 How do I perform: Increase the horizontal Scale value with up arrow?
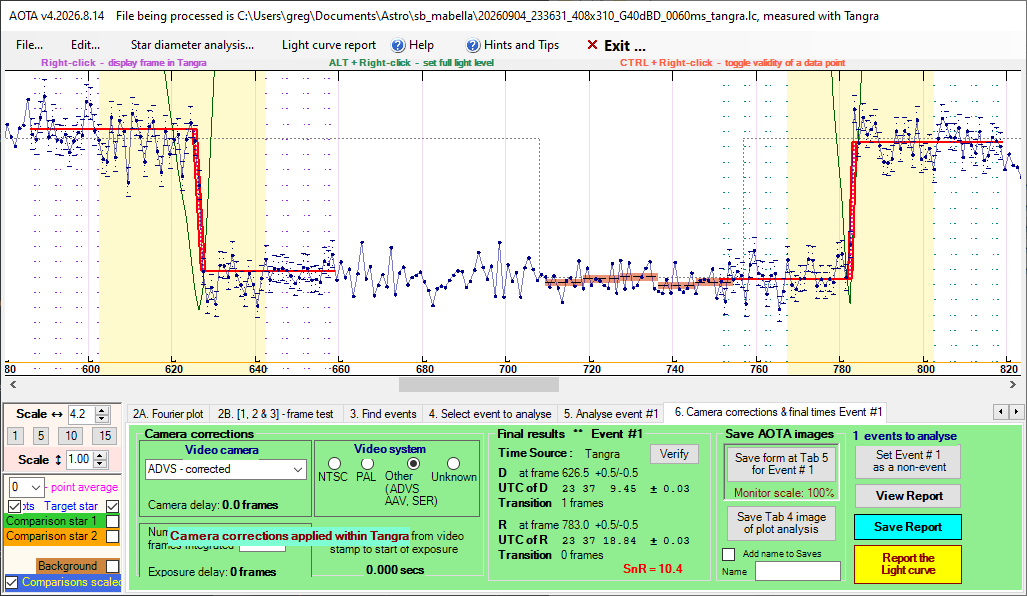(x=102, y=411)
